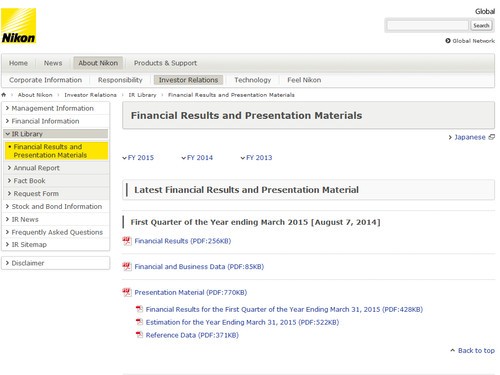Open the News tab
Image resolution: width=500 pixels, height=375 pixels.
coord(53,63)
